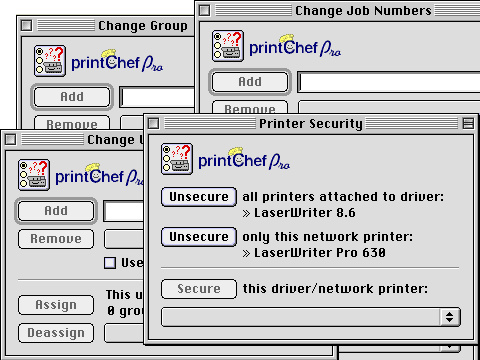
Task: Click Remove button in Change Group window
Action: click(72, 123)
